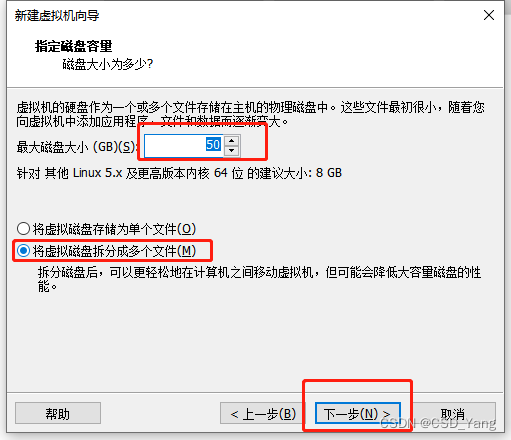511x440 pixels.
Task: Click the recommended size 8 GB text line
Action: [179, 173]
